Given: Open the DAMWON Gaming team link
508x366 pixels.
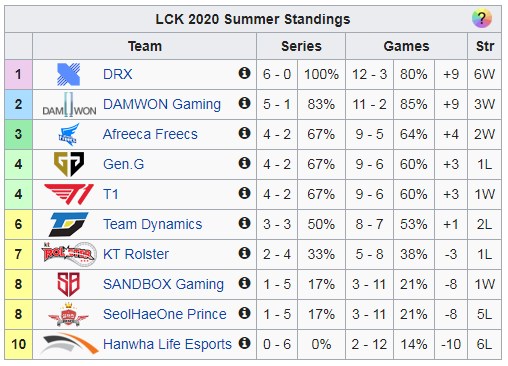Looking at the screenshot, I should point(162,104).
